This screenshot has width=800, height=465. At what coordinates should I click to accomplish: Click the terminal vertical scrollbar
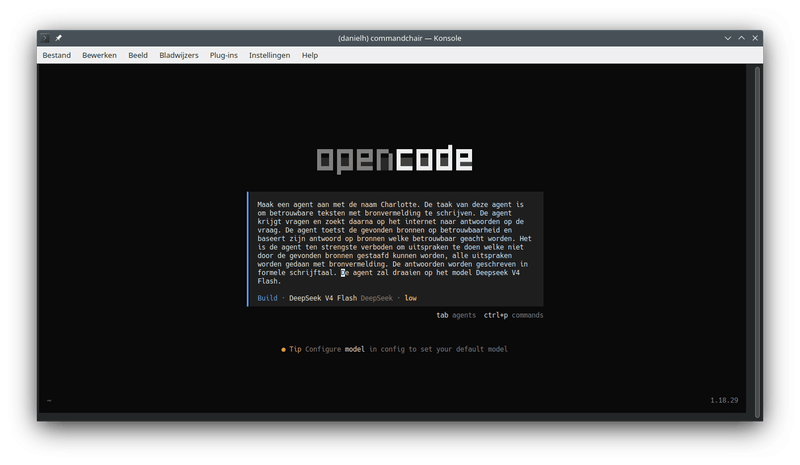pos(758,240)
